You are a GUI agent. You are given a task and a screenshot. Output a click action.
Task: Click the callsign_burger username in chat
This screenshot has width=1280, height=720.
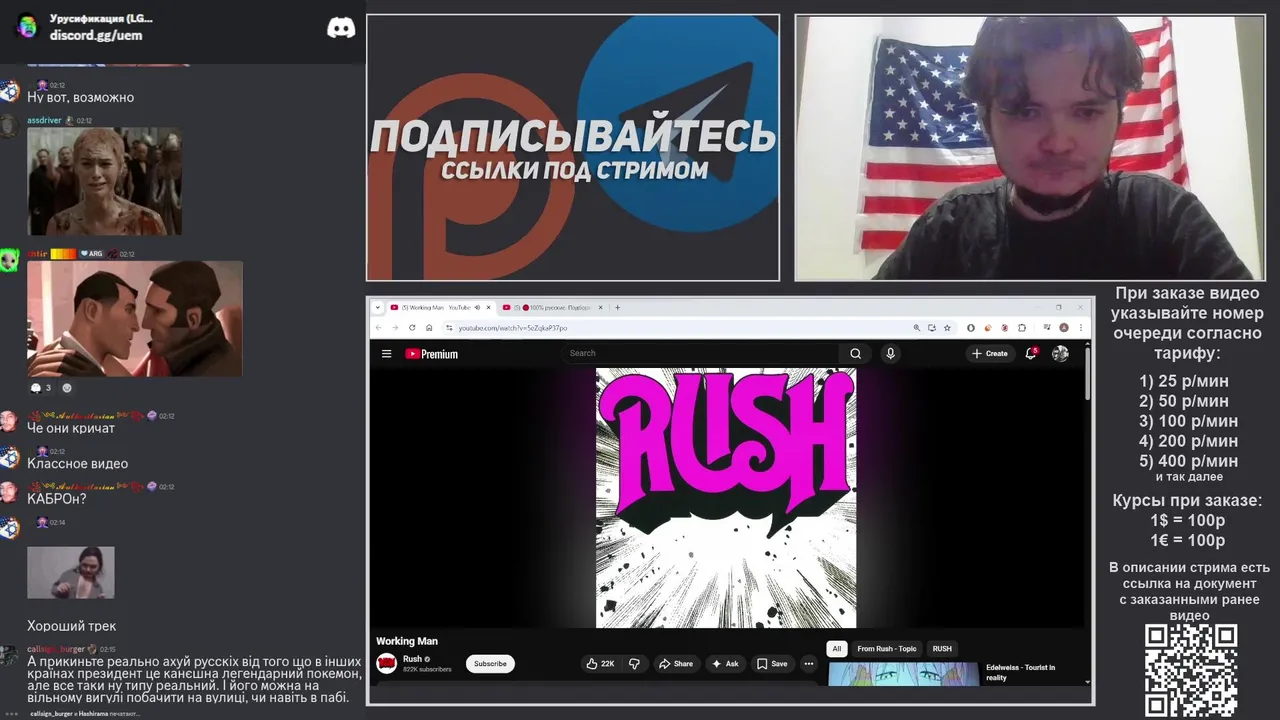(56, 649)
